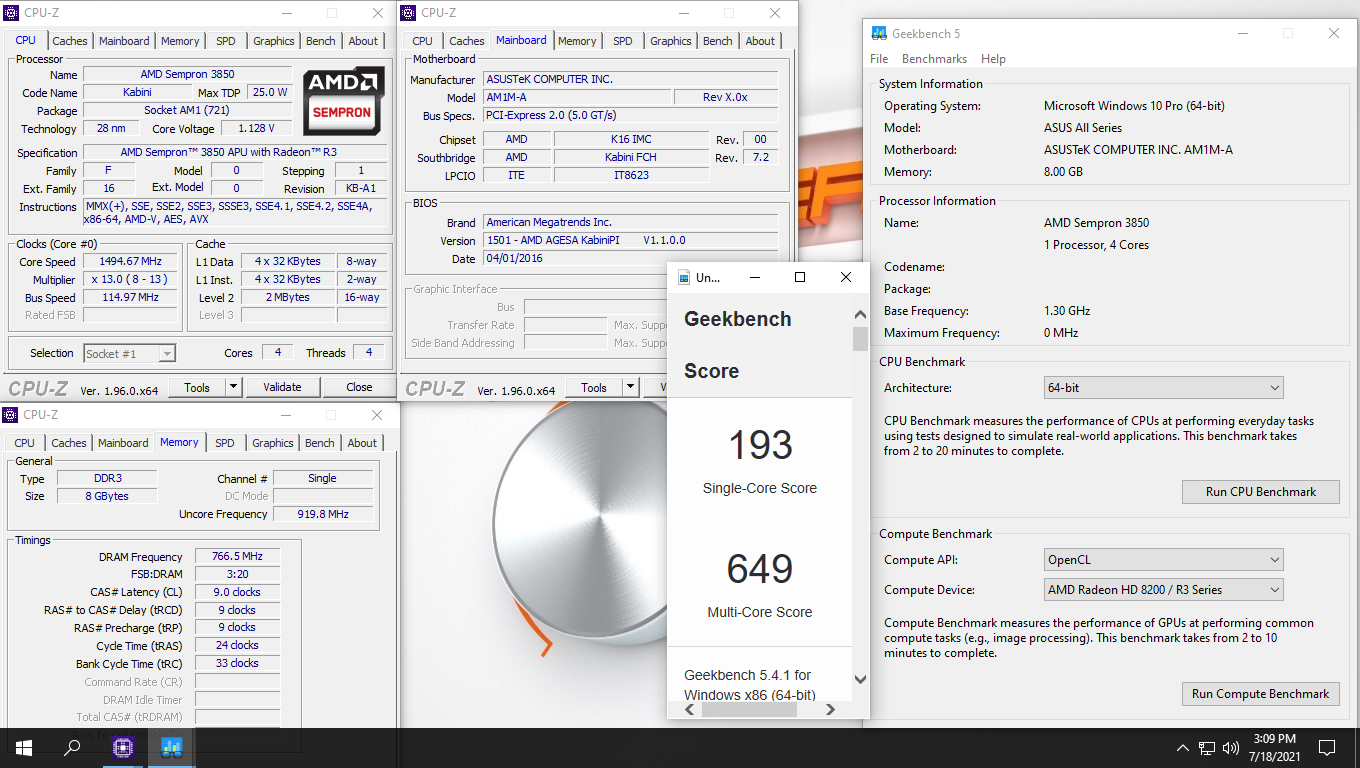
Task: Click score popup scroll down arrow
Action: [860, 680]
